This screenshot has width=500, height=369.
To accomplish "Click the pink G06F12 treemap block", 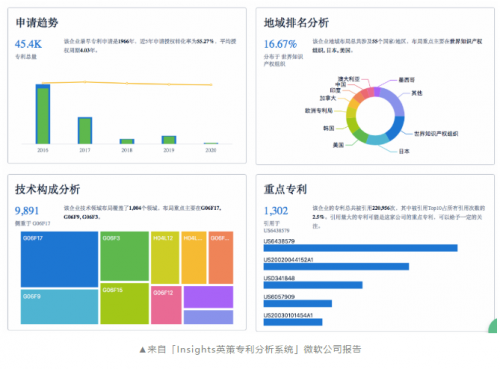I will (166, 305).
